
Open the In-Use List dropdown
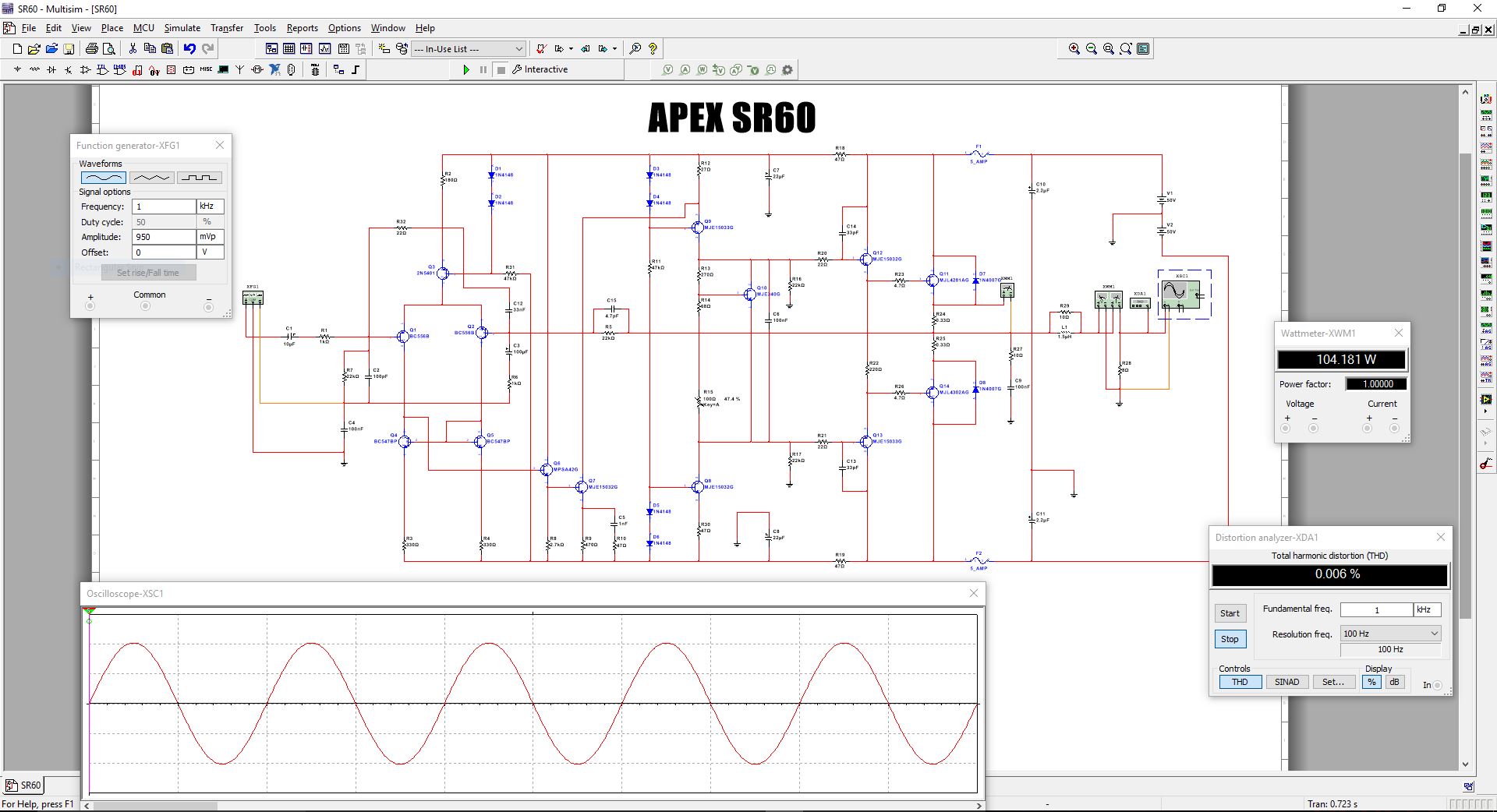(x=468, y=48)
